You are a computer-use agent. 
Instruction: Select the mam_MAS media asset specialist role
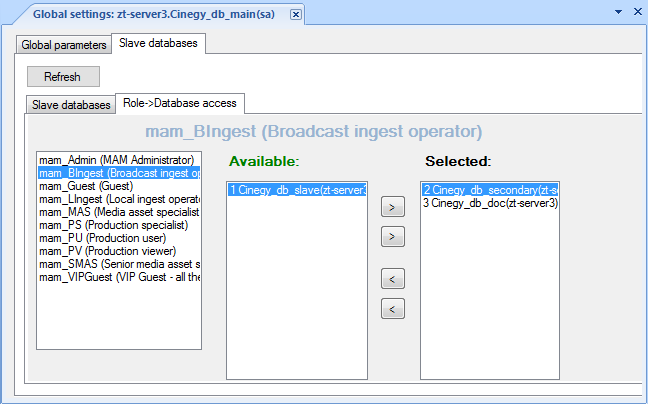119,212
